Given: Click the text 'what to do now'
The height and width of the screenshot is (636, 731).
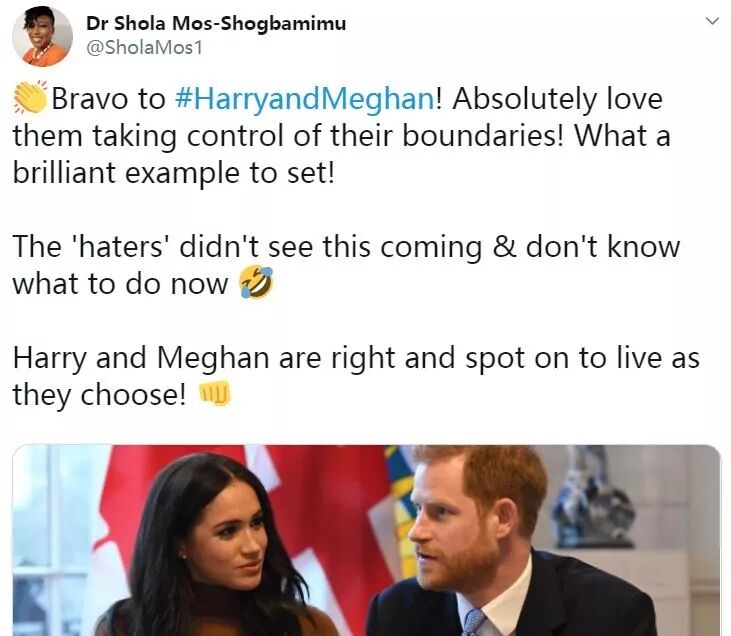Looking at the screenshot, I should pyautogui.click(x=120, y=283).
